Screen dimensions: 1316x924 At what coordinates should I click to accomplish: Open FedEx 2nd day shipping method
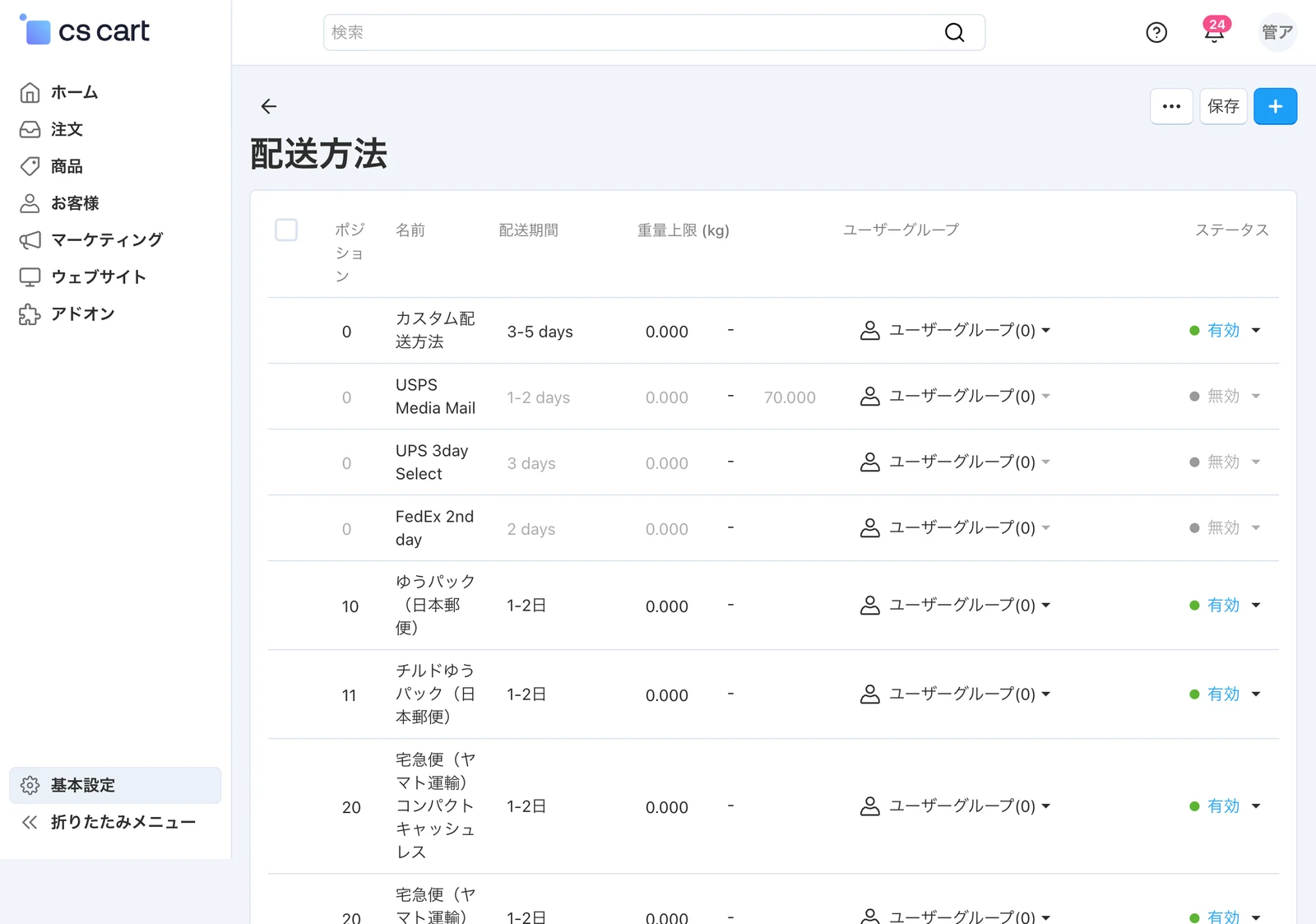click(x=434, y=528)
